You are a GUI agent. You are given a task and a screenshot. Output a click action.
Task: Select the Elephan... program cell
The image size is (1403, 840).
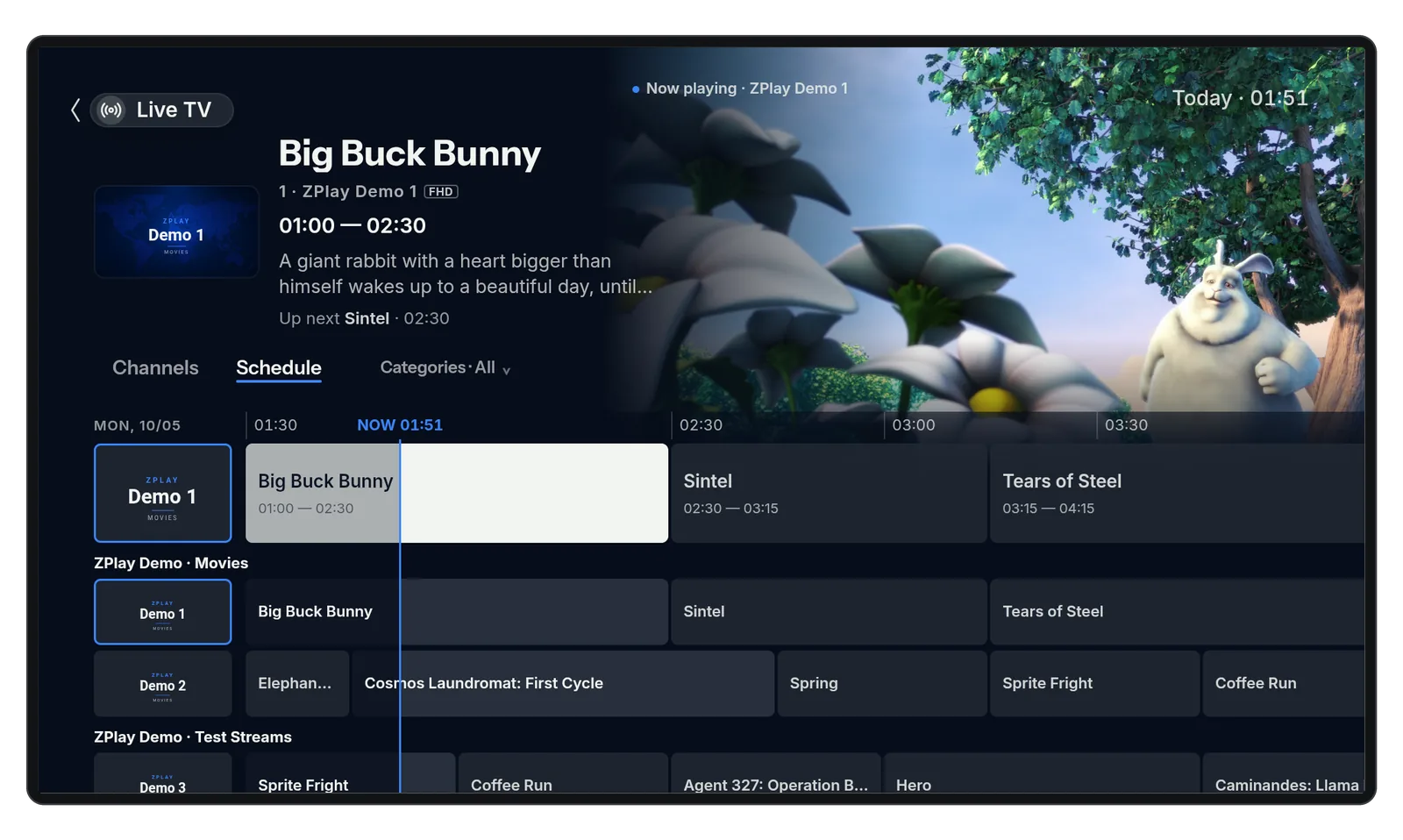click(x=297, y=683)
